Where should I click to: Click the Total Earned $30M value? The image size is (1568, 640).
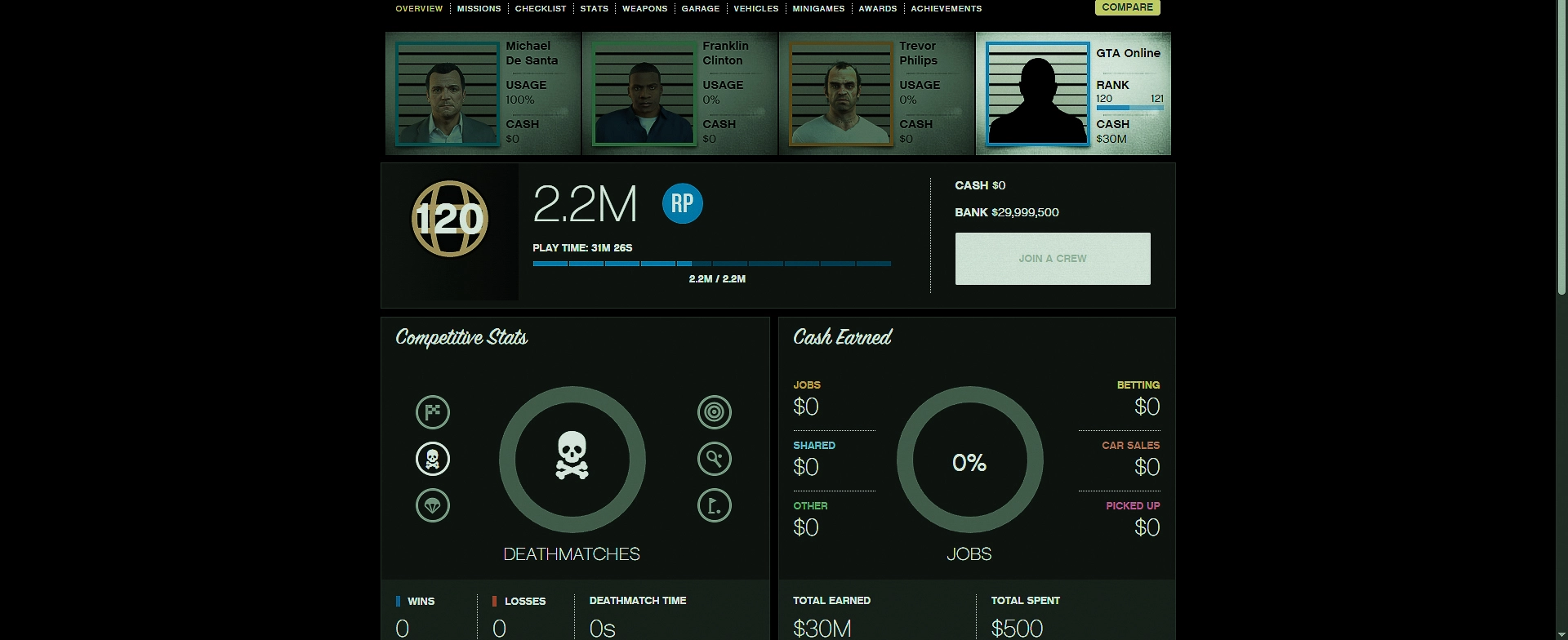click(822, 629)
